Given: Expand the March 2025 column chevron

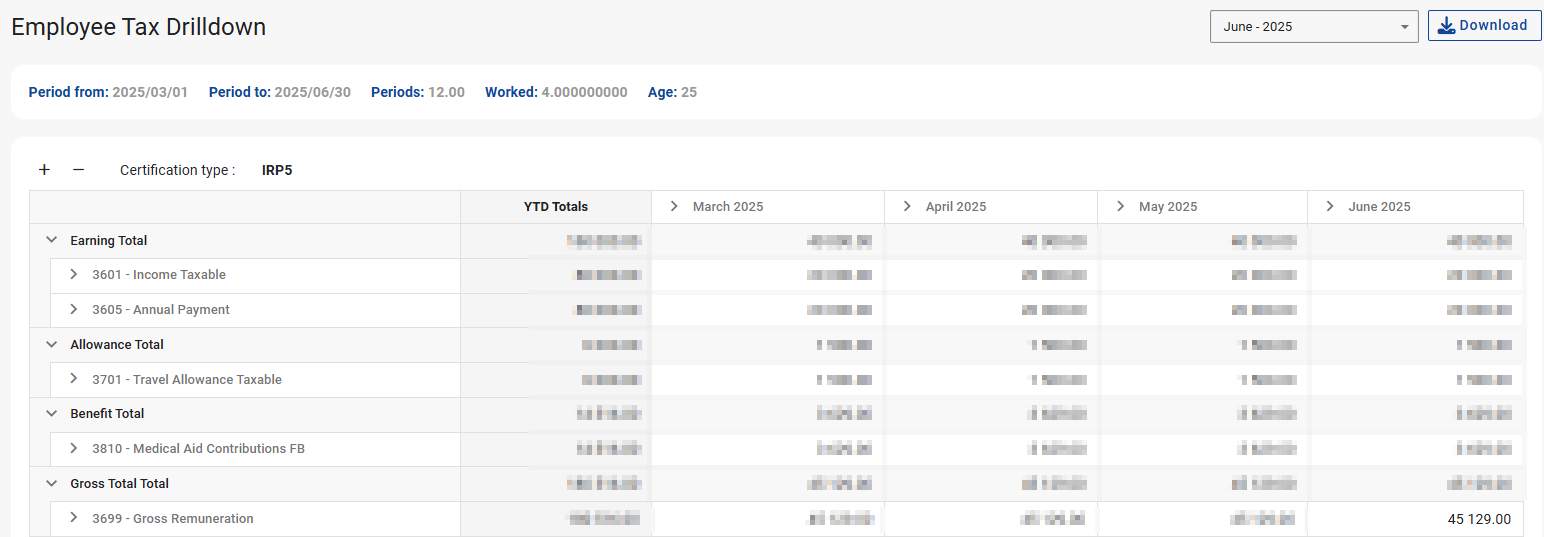Looking at the screenshot, I should (x=674, y=207).
